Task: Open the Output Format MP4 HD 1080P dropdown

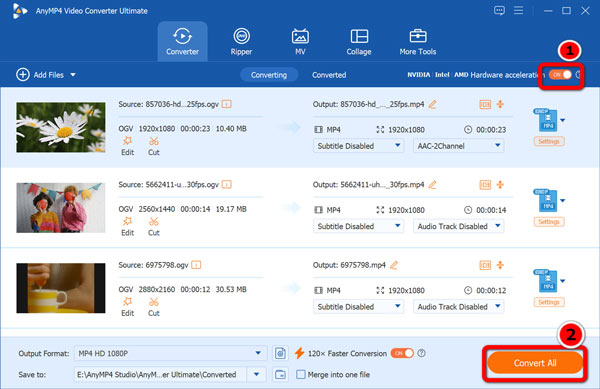Action: (170, 353)
